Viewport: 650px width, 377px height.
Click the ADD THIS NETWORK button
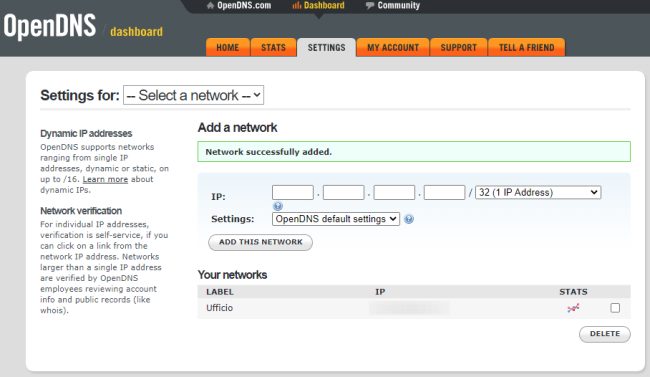[260, 242]
